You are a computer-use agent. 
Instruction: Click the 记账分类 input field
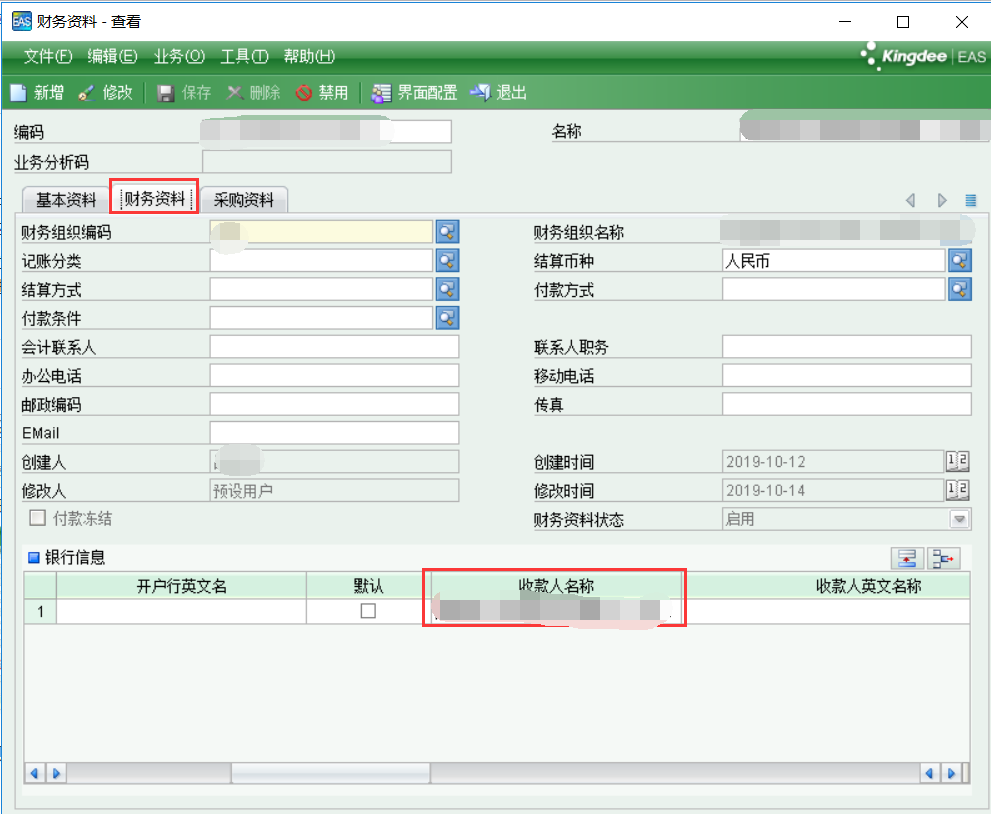pyautogui.click(x=321, y=260)
